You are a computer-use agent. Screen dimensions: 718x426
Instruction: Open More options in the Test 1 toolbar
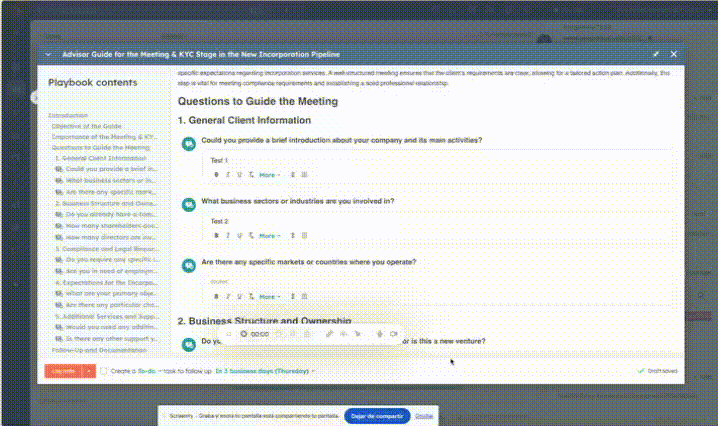pyautogui.click(x=269, y=175)
